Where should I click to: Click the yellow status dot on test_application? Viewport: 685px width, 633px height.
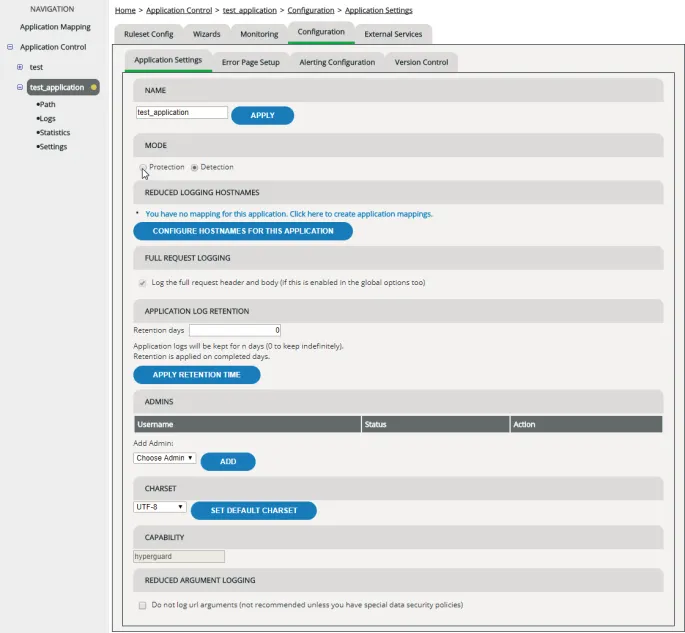pyautogui.click(x=93, y=87)
